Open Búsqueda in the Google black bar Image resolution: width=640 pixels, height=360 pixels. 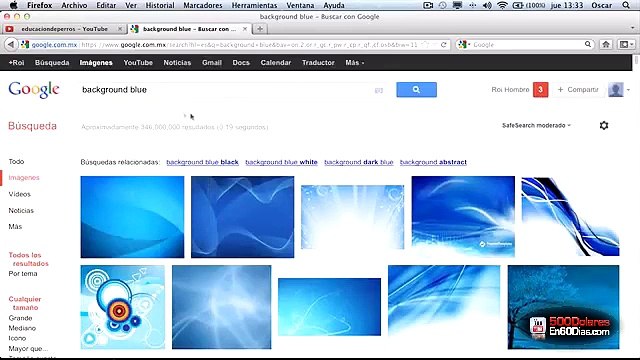[52, 62]
